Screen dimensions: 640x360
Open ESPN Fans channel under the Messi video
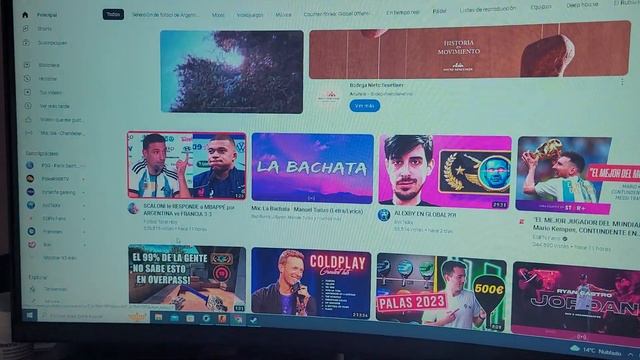coord(547,238)
